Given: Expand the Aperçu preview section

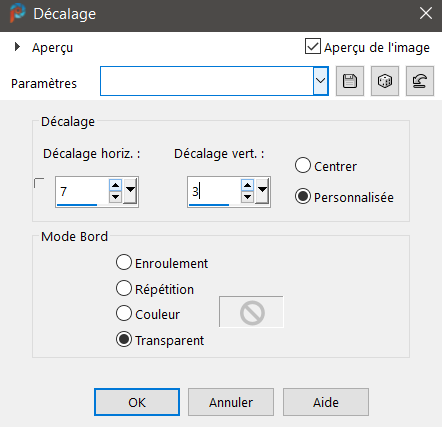Looking at the screenshot, I should coord(17,47).
